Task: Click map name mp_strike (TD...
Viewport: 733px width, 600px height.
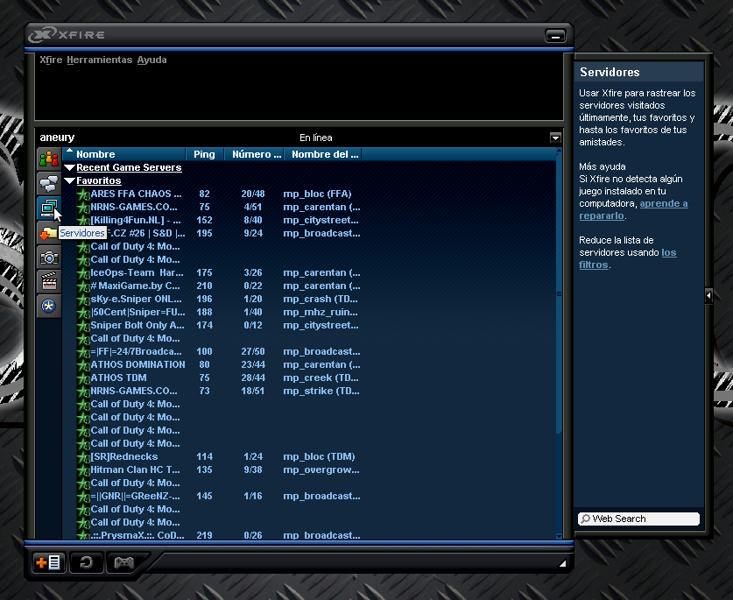Action: click(x=321, y=391)
